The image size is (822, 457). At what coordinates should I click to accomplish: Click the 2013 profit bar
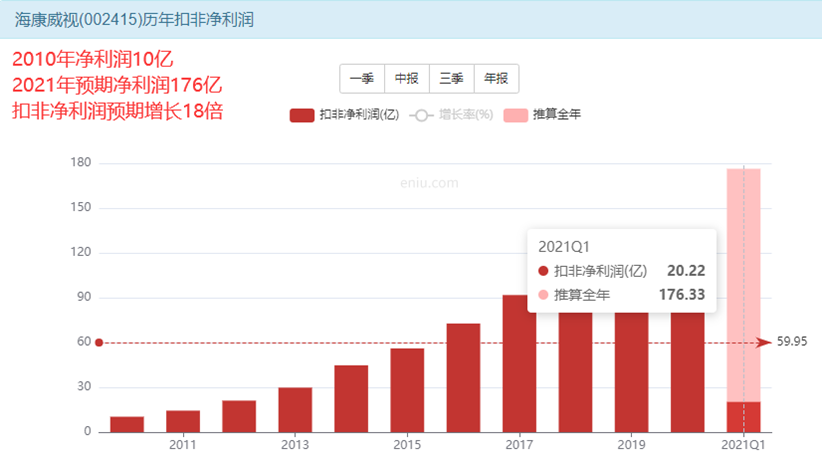(x=295, y=410)
